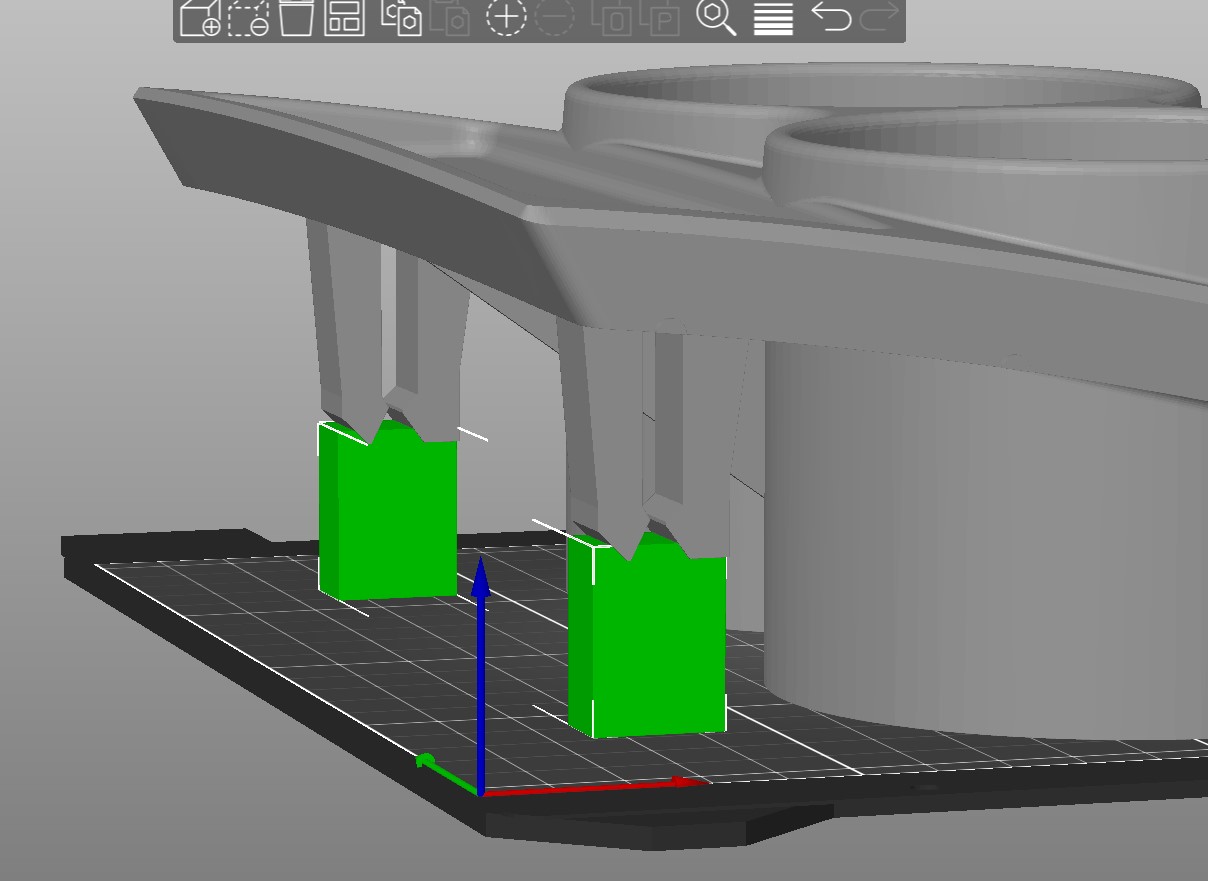Screen dimensions: 1208x881
Task: Undo the last action with the arrow icon
Action: (x=830, y=17)
